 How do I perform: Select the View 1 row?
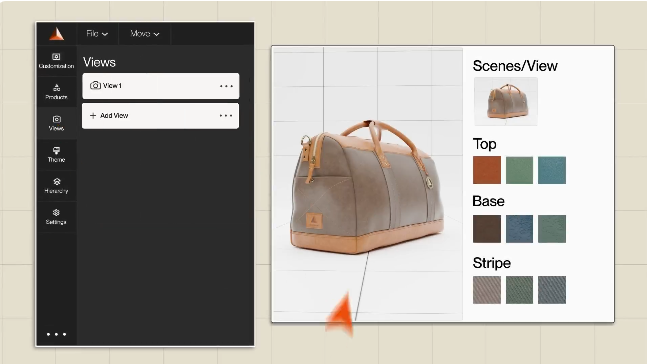[x=161, y=86]
